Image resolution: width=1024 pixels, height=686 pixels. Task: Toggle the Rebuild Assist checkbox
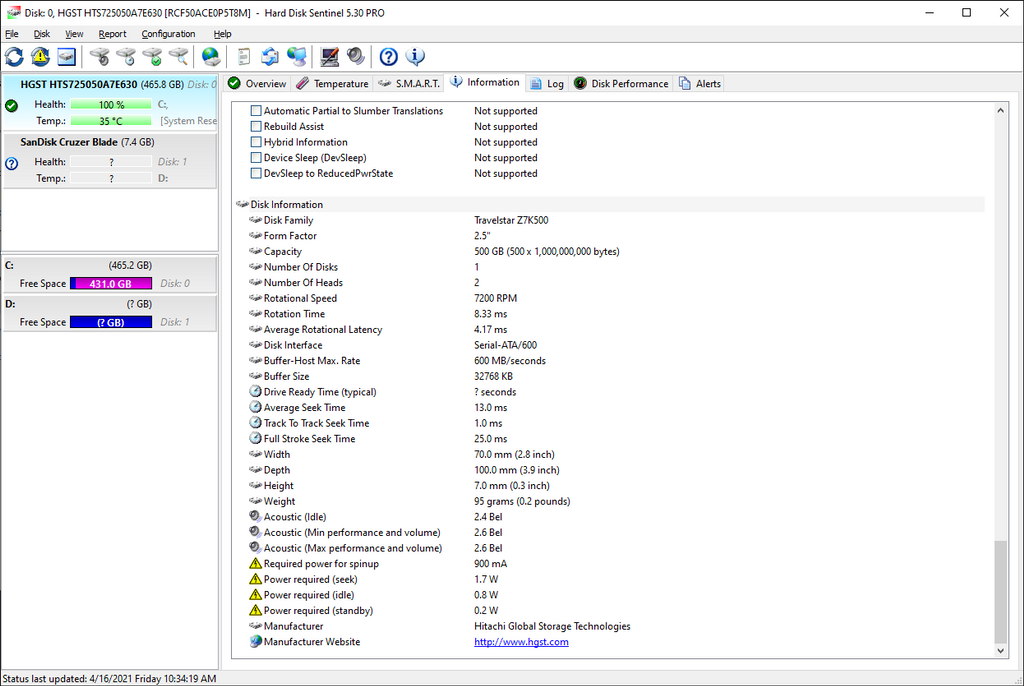tap(256, 126)
